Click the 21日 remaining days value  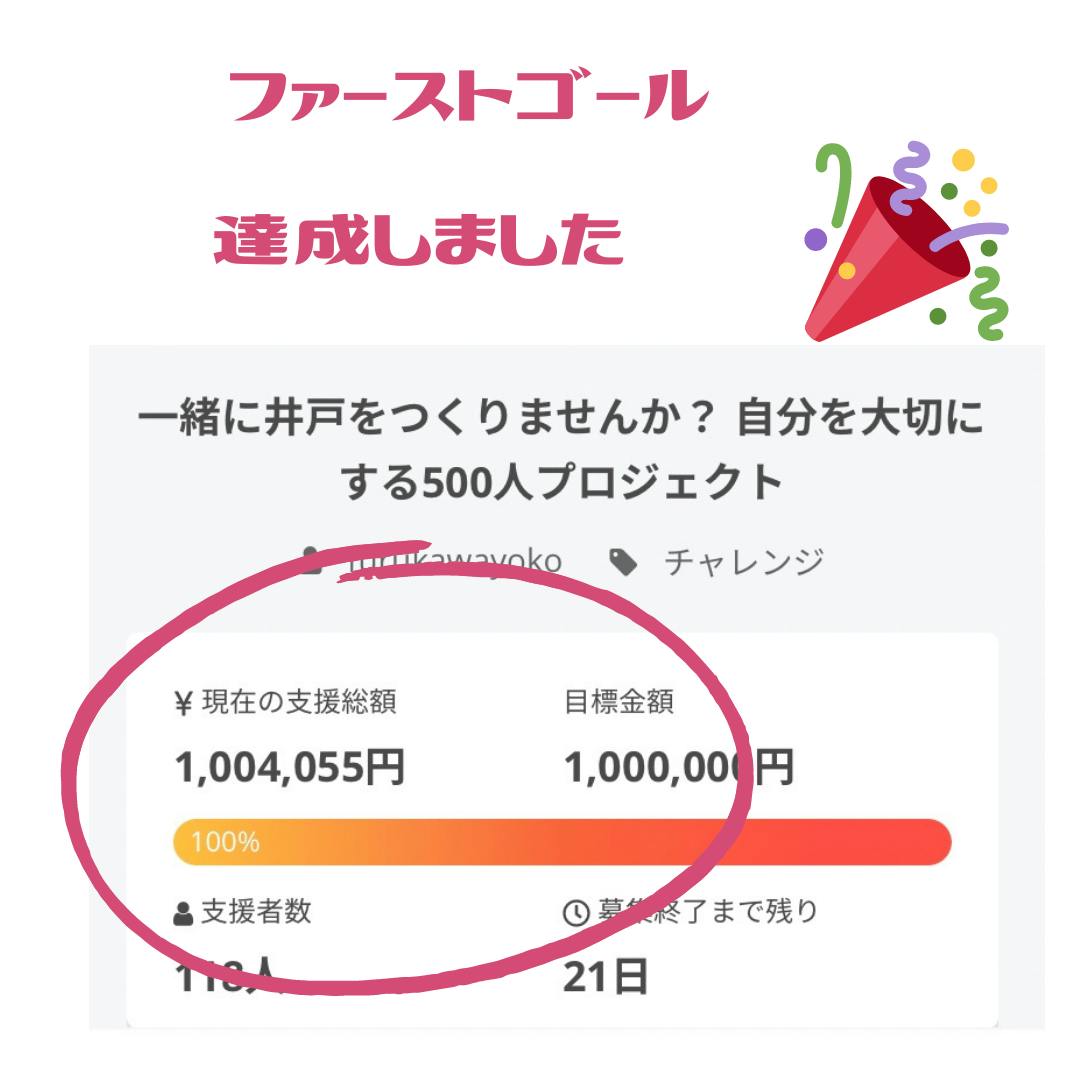point(605,977)
